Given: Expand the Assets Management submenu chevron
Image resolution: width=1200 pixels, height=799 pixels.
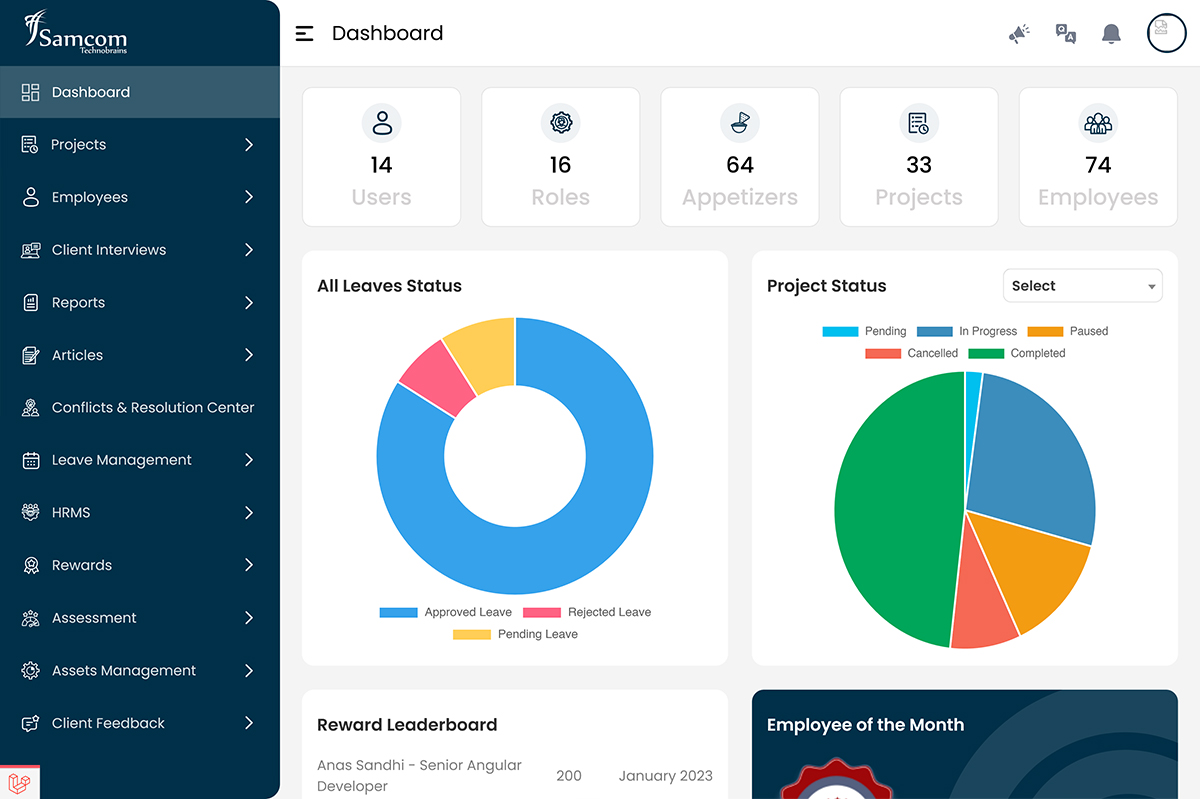Looking at the screenshot, I should [249, 671].
